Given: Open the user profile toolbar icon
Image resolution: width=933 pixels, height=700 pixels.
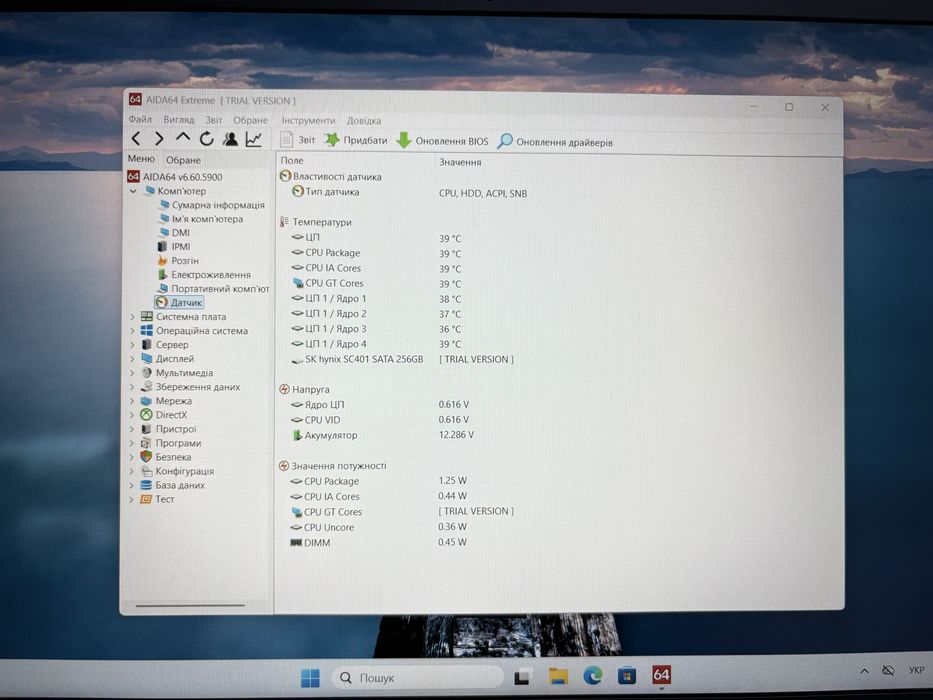Looking at the screenshot, I should [230, 139].
